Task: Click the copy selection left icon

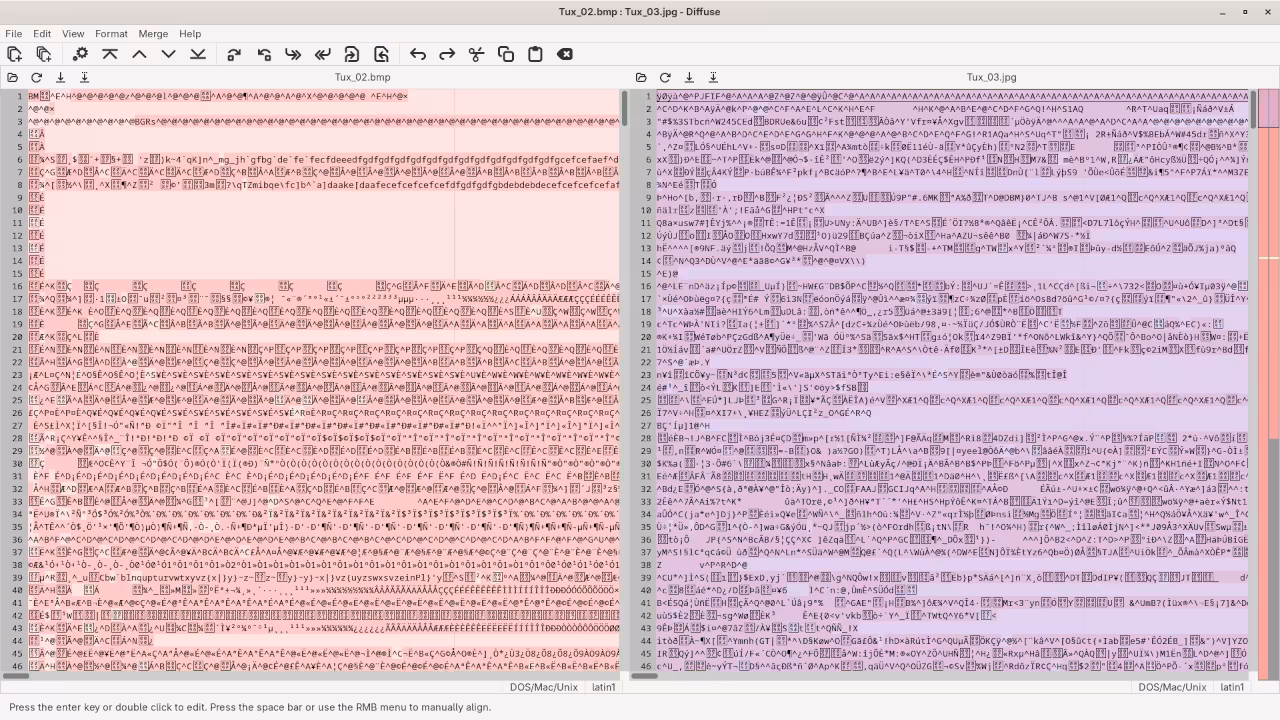Action: tap(264, 54)
